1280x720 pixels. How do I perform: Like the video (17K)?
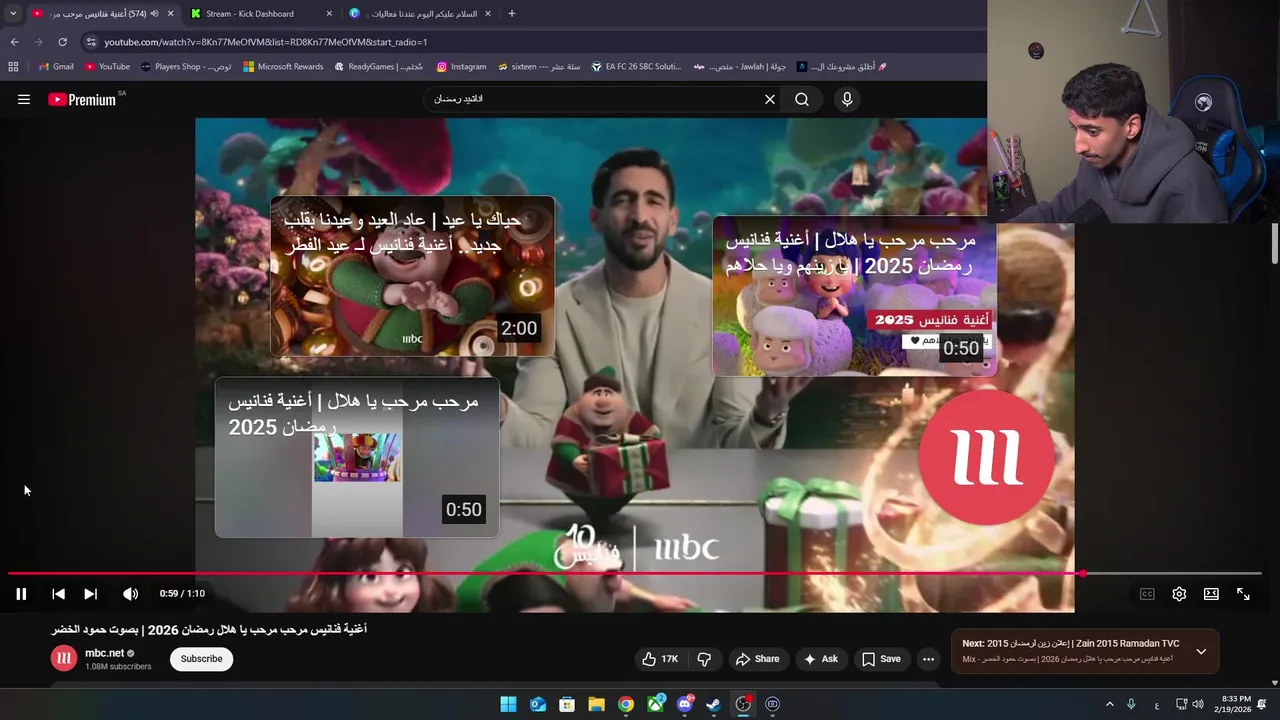coord(660,659)
